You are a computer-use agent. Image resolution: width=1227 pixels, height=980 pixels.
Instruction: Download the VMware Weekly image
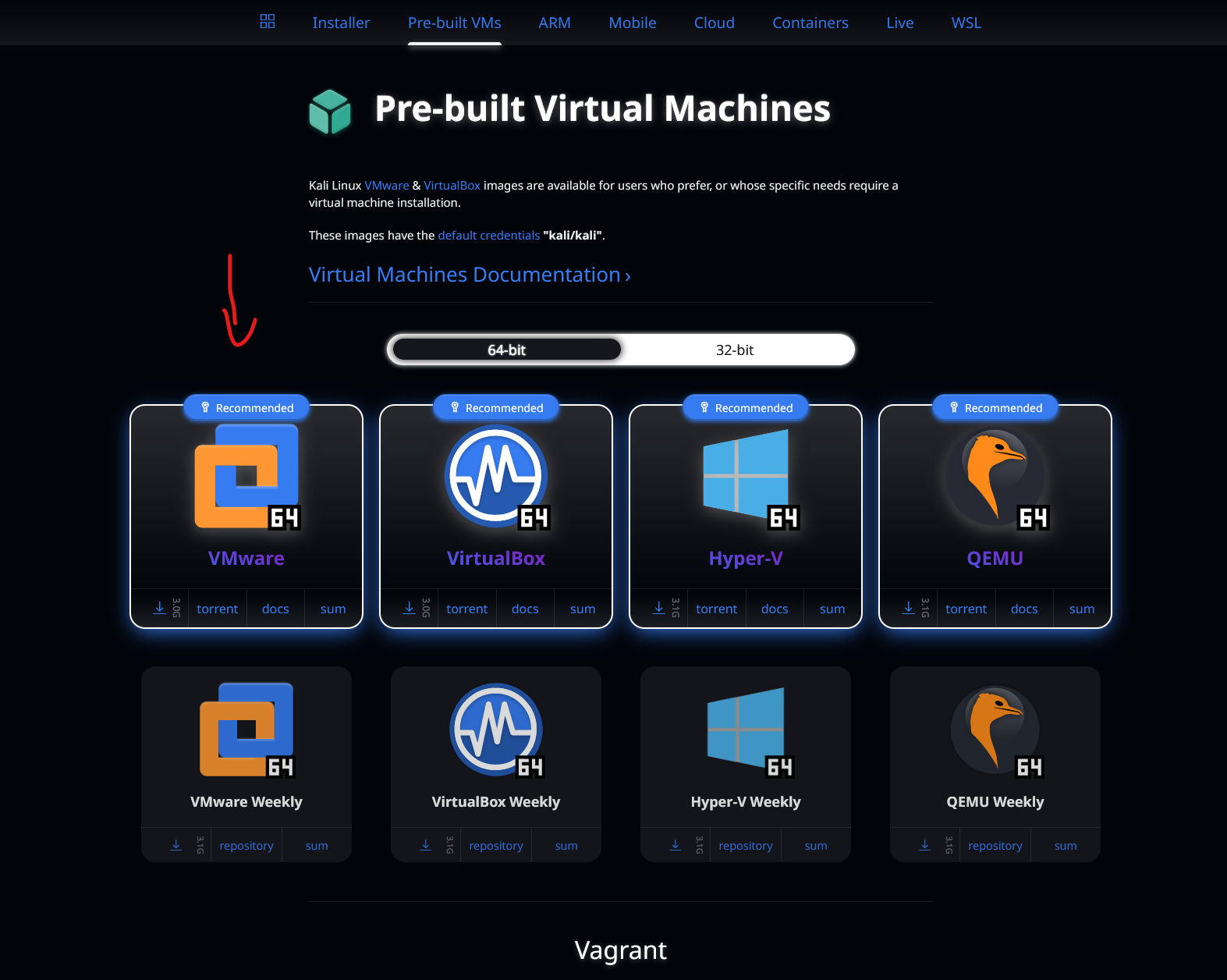click(x=176, y=845)
